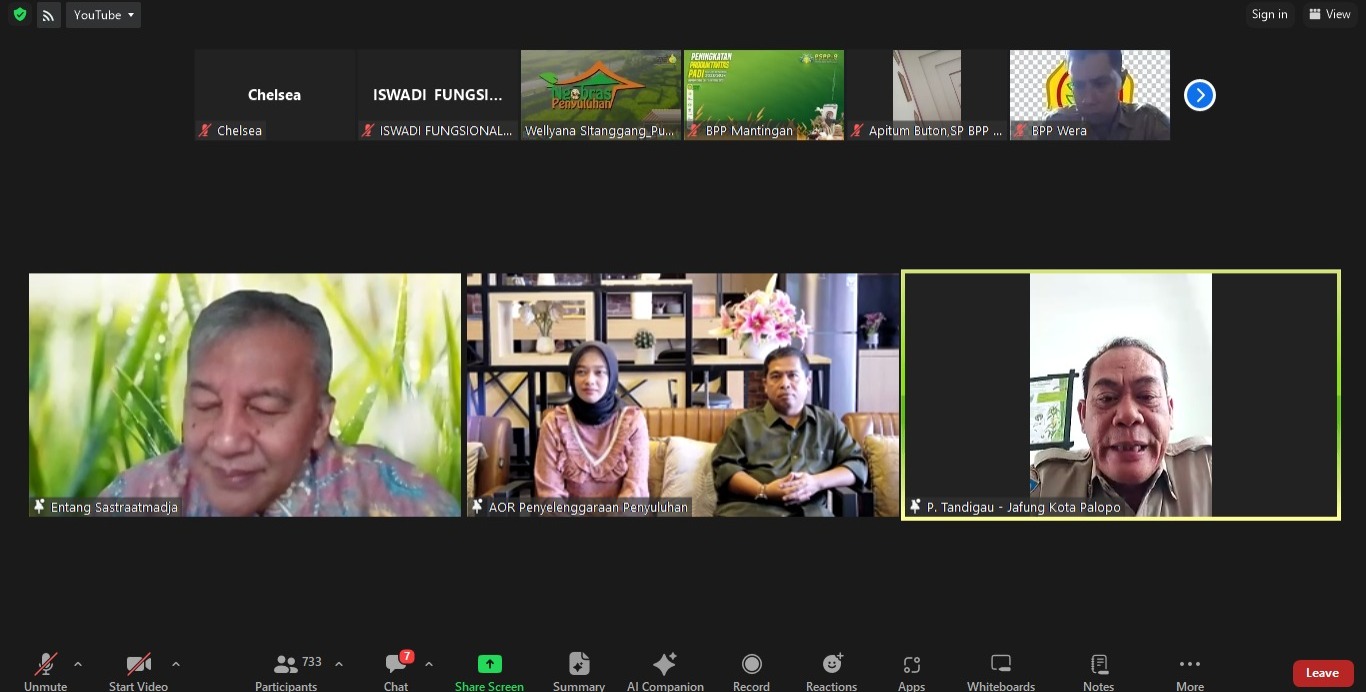Expand the audio options chevron
This screenshot has height=692, width=1366.
point(77,663)
